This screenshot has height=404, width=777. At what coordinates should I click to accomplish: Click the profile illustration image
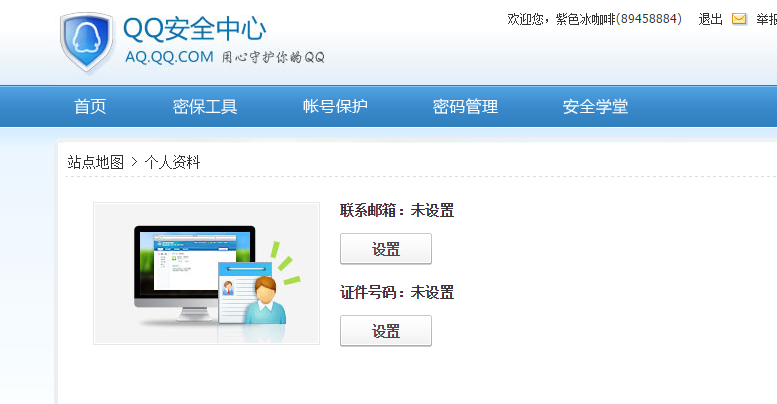(x=206, y=273)
